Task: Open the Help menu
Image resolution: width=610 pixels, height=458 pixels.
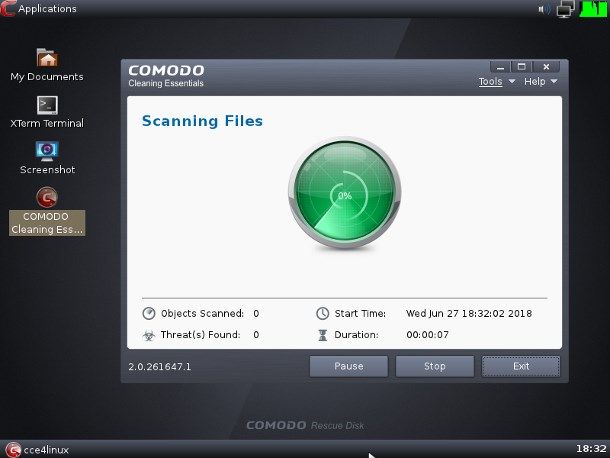Action: point(535,82)
